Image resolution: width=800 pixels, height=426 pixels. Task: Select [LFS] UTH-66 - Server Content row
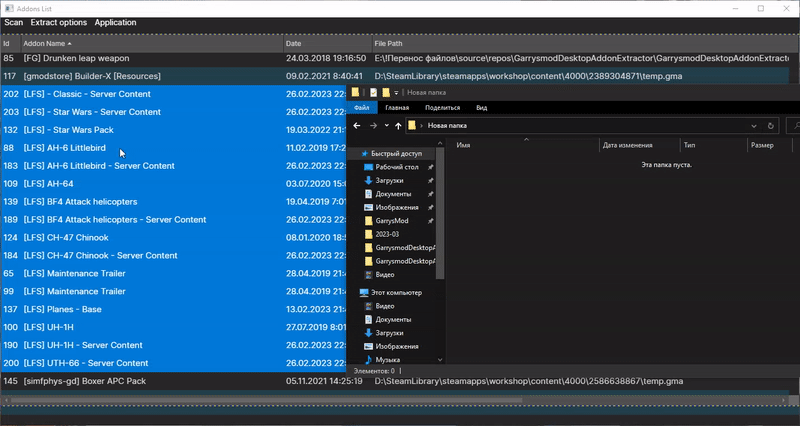173,363
